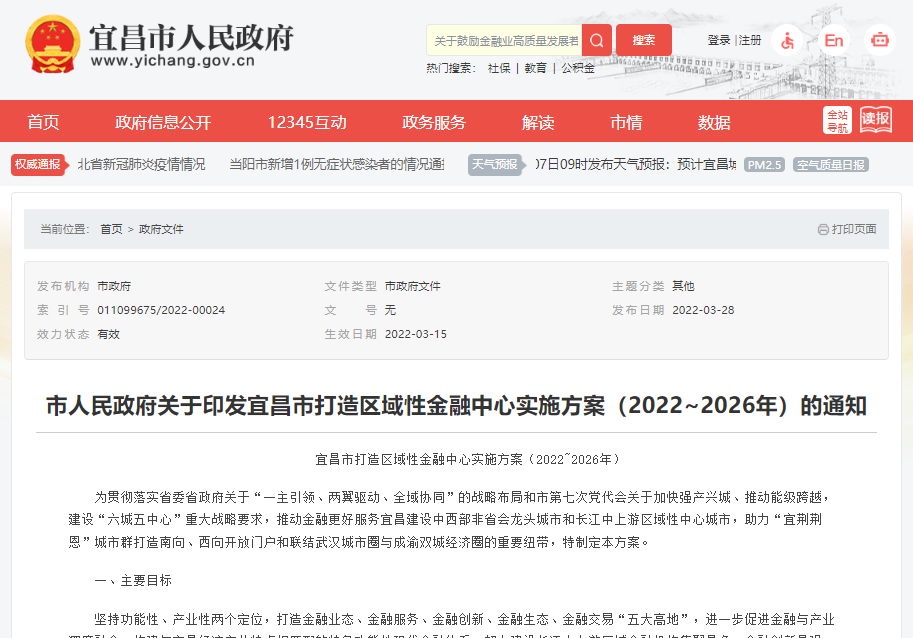Image resolution: width=913 pixels, height=638 pixels.
Task: Open the PM2.5 tag
Action: click(765, 165)
